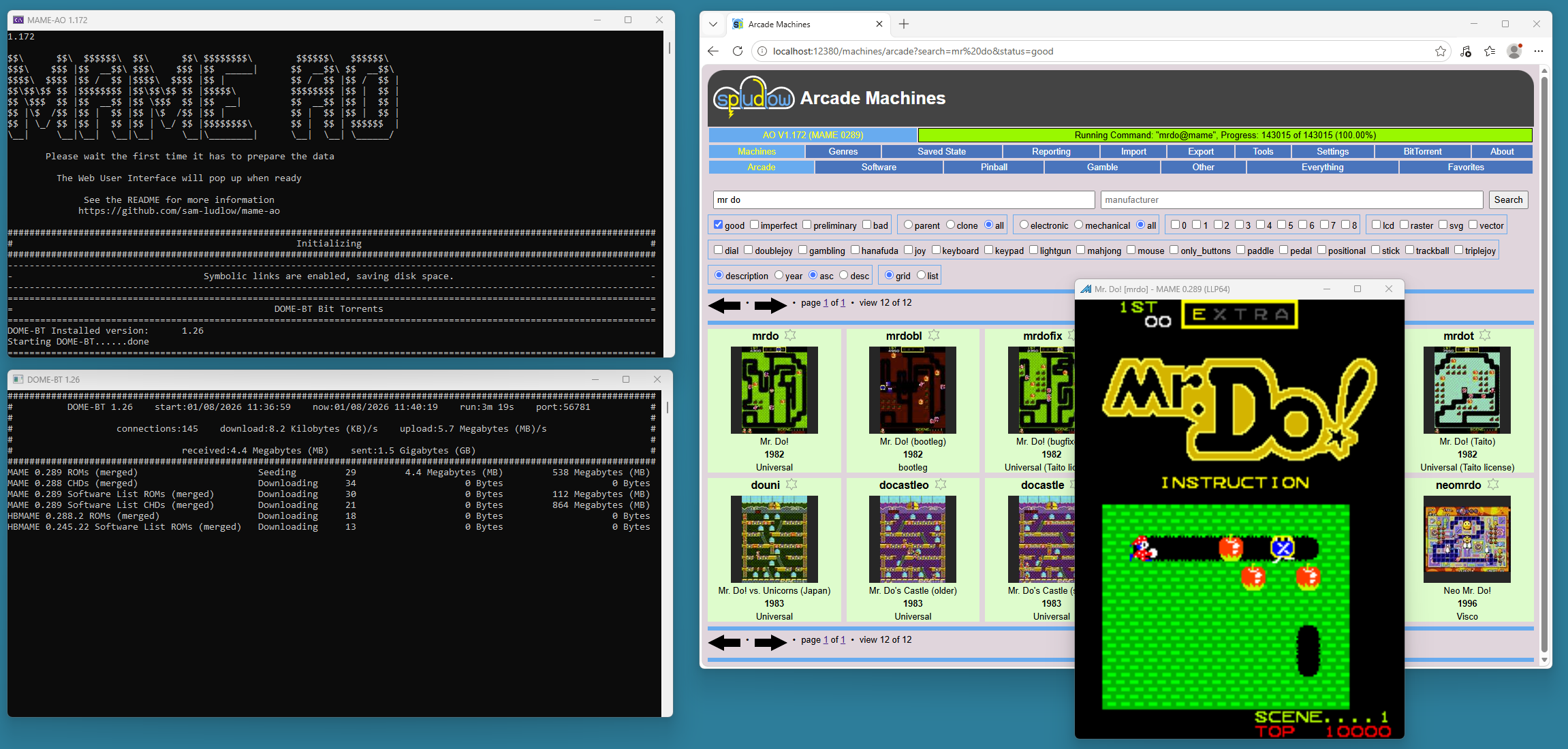Open the browser favorites list icon
The image size is (1568, 749).
pyautogui.click(x=1490, y=51)
